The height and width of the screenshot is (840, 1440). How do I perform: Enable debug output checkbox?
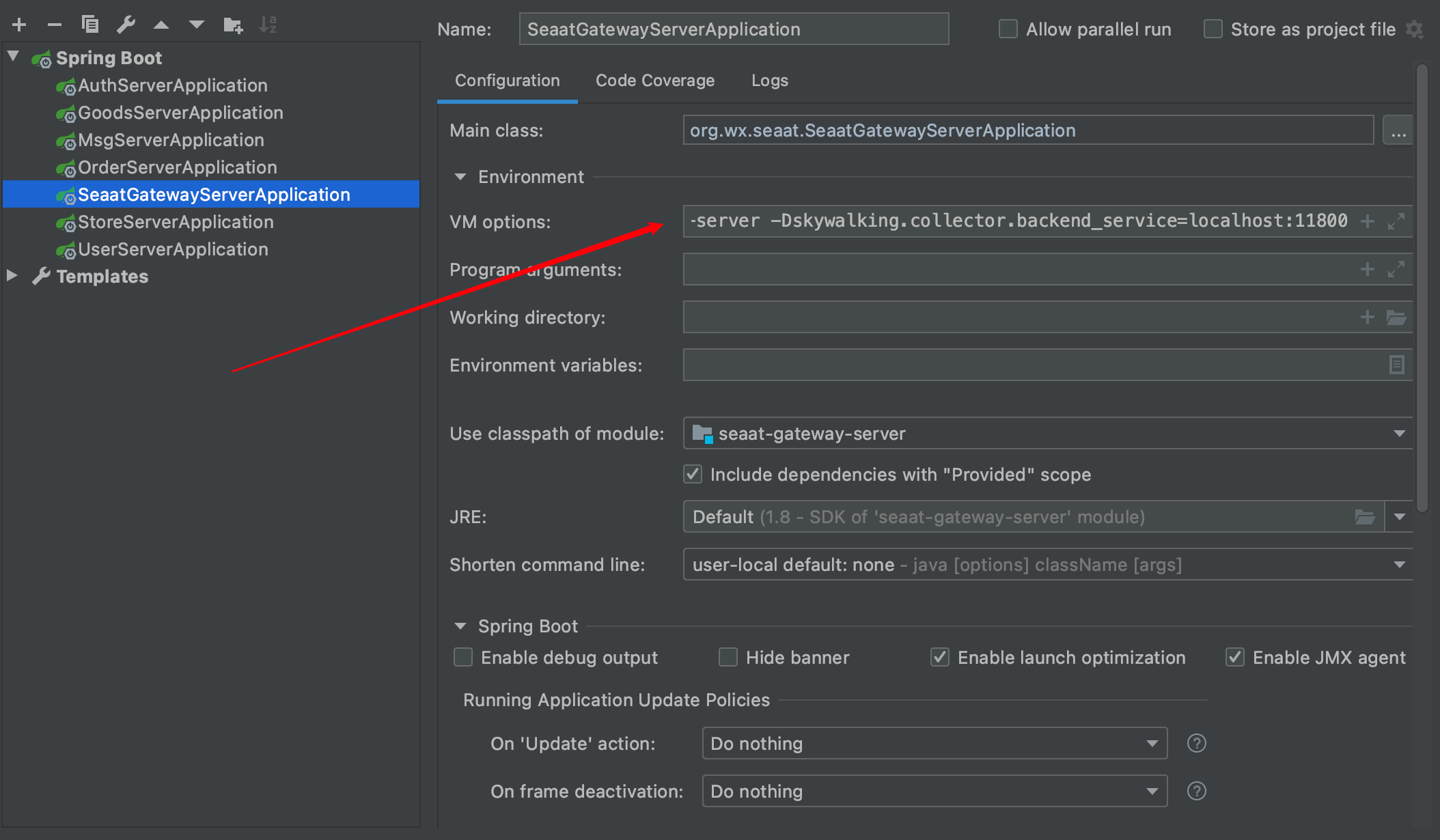[x=463, y=657]
